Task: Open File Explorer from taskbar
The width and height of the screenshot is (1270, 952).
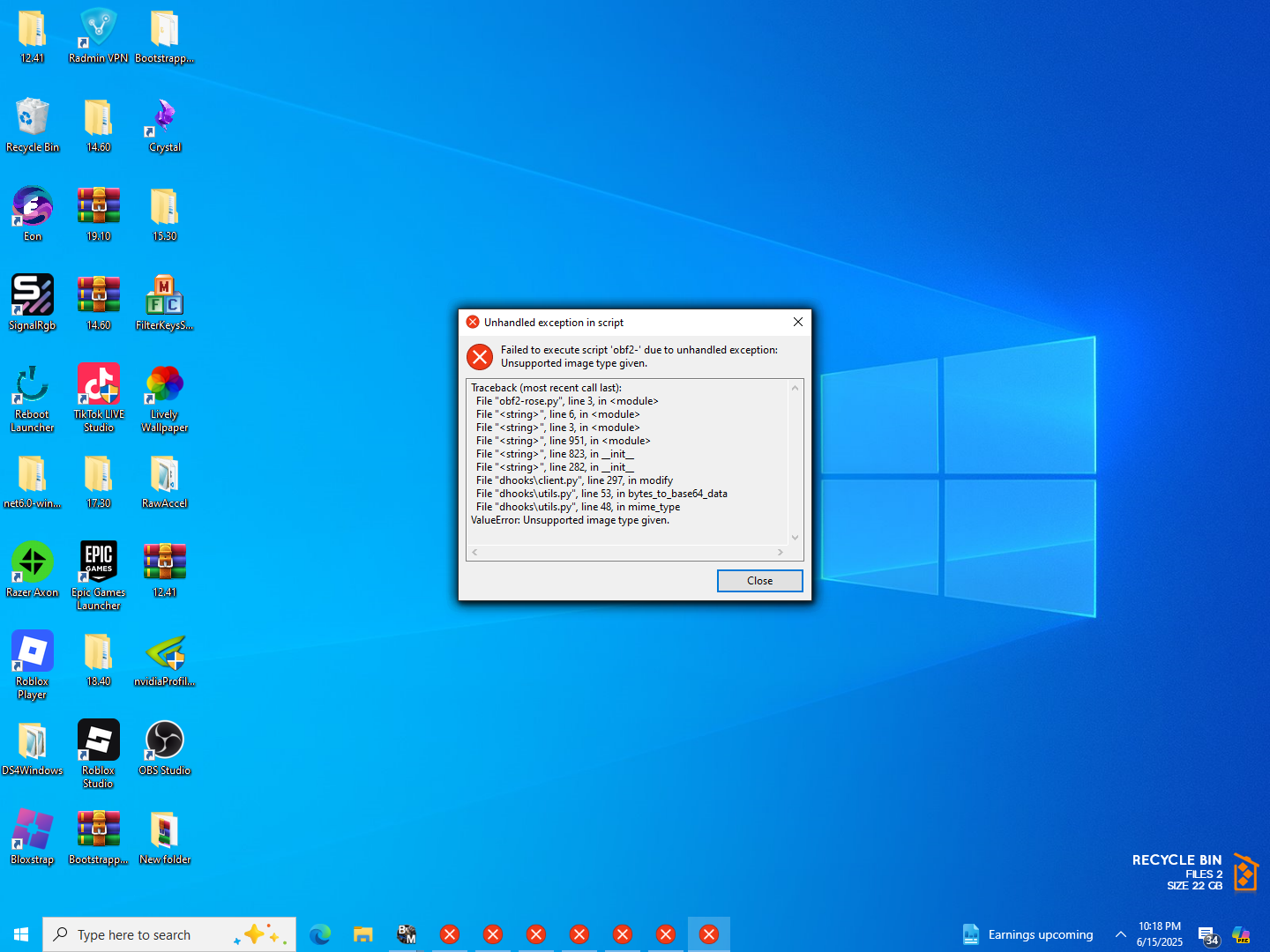Action: click(363, 934)
